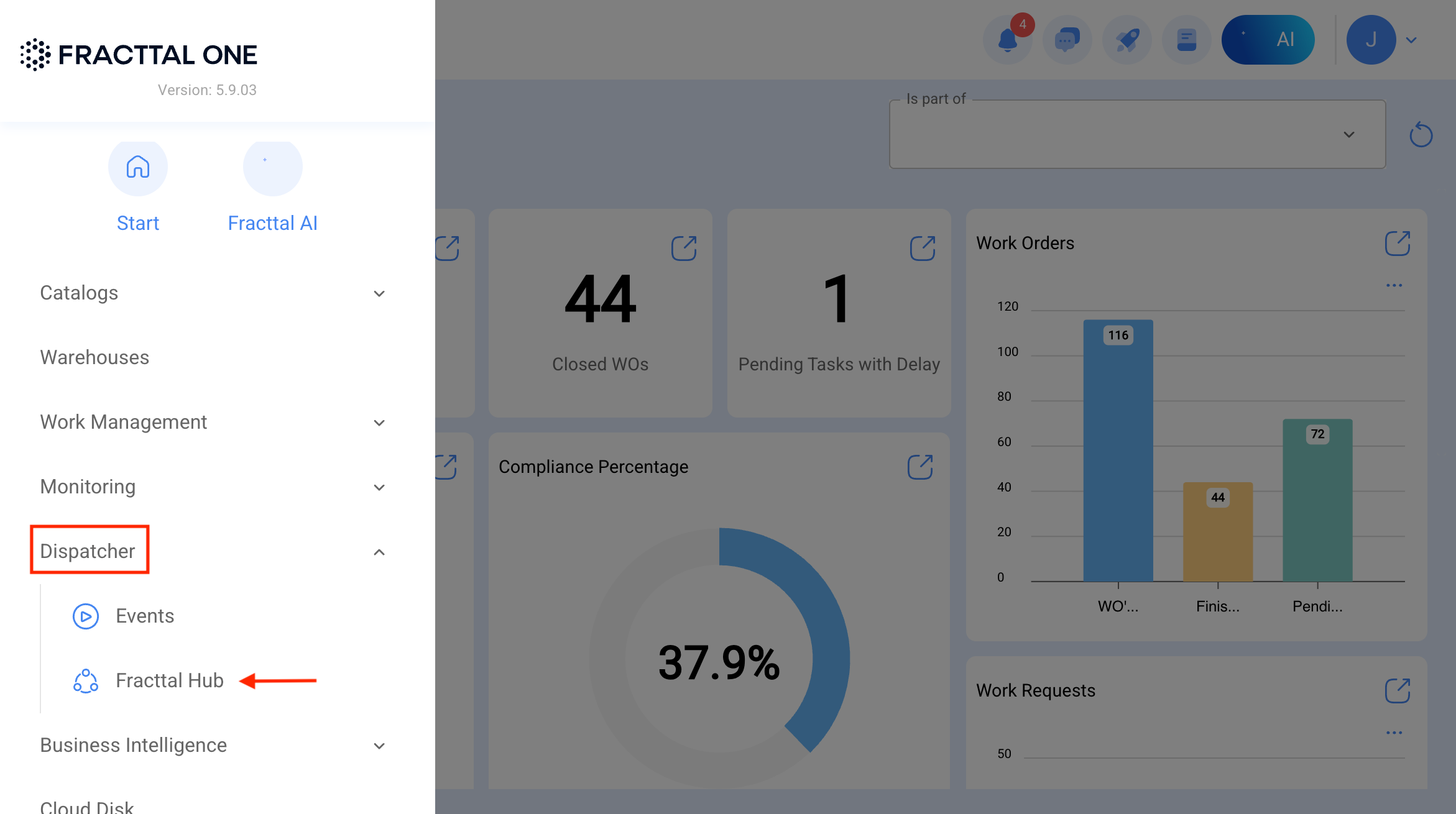Click the refresh dashboard icon
This screenshot has width=1456, height=814.
click(1421, 134)
